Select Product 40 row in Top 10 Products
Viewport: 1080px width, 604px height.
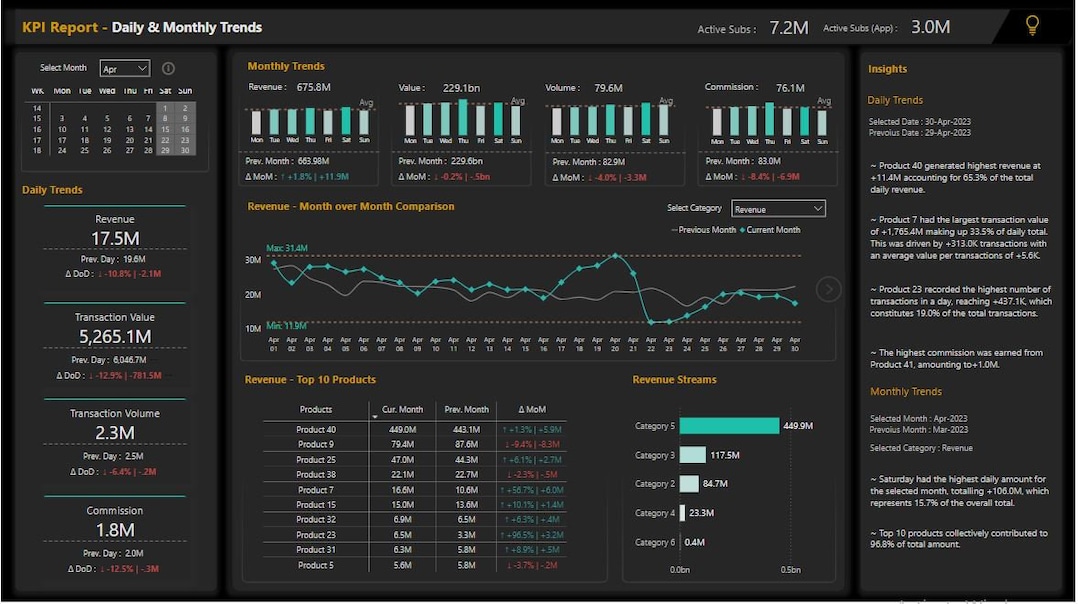tap(318, 427)
